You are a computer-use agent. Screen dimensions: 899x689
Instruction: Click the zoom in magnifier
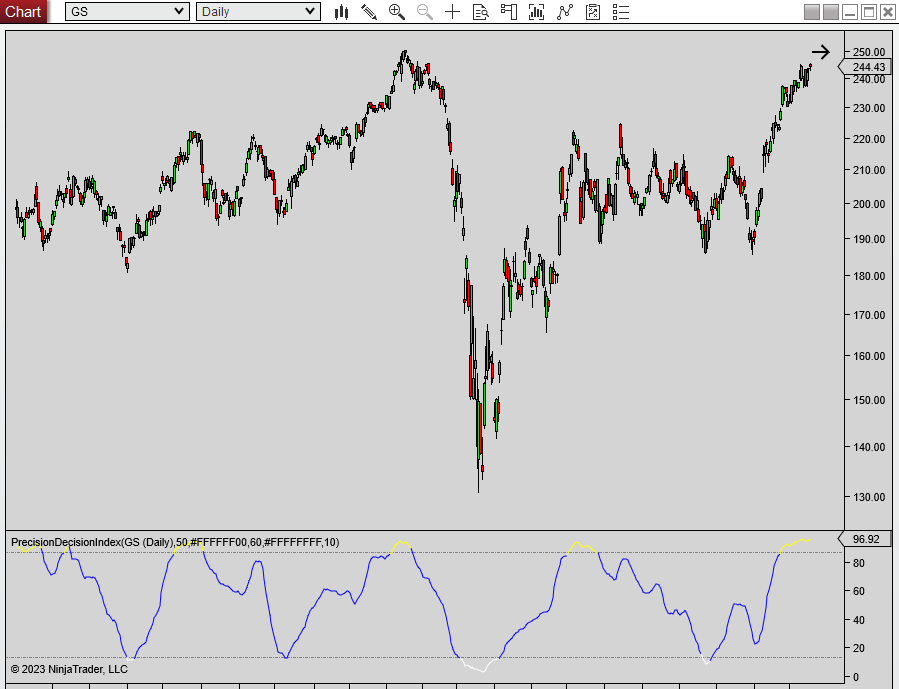pos(397,12)
